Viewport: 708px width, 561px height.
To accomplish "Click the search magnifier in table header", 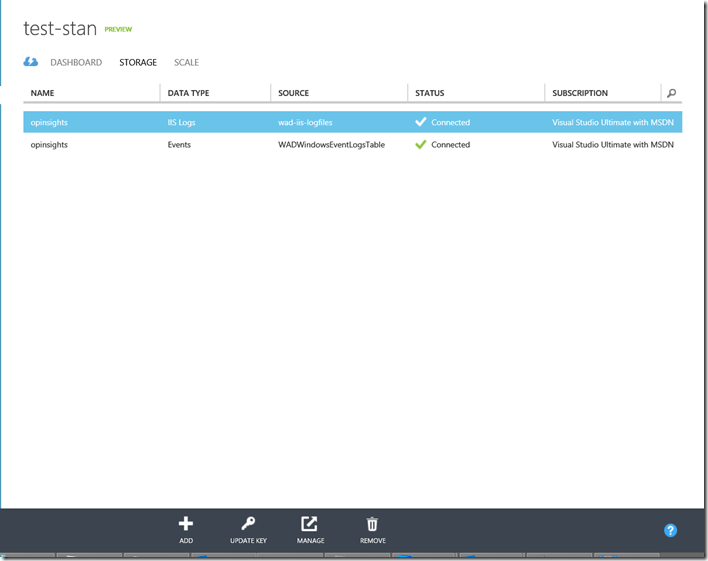I will 671,93.
